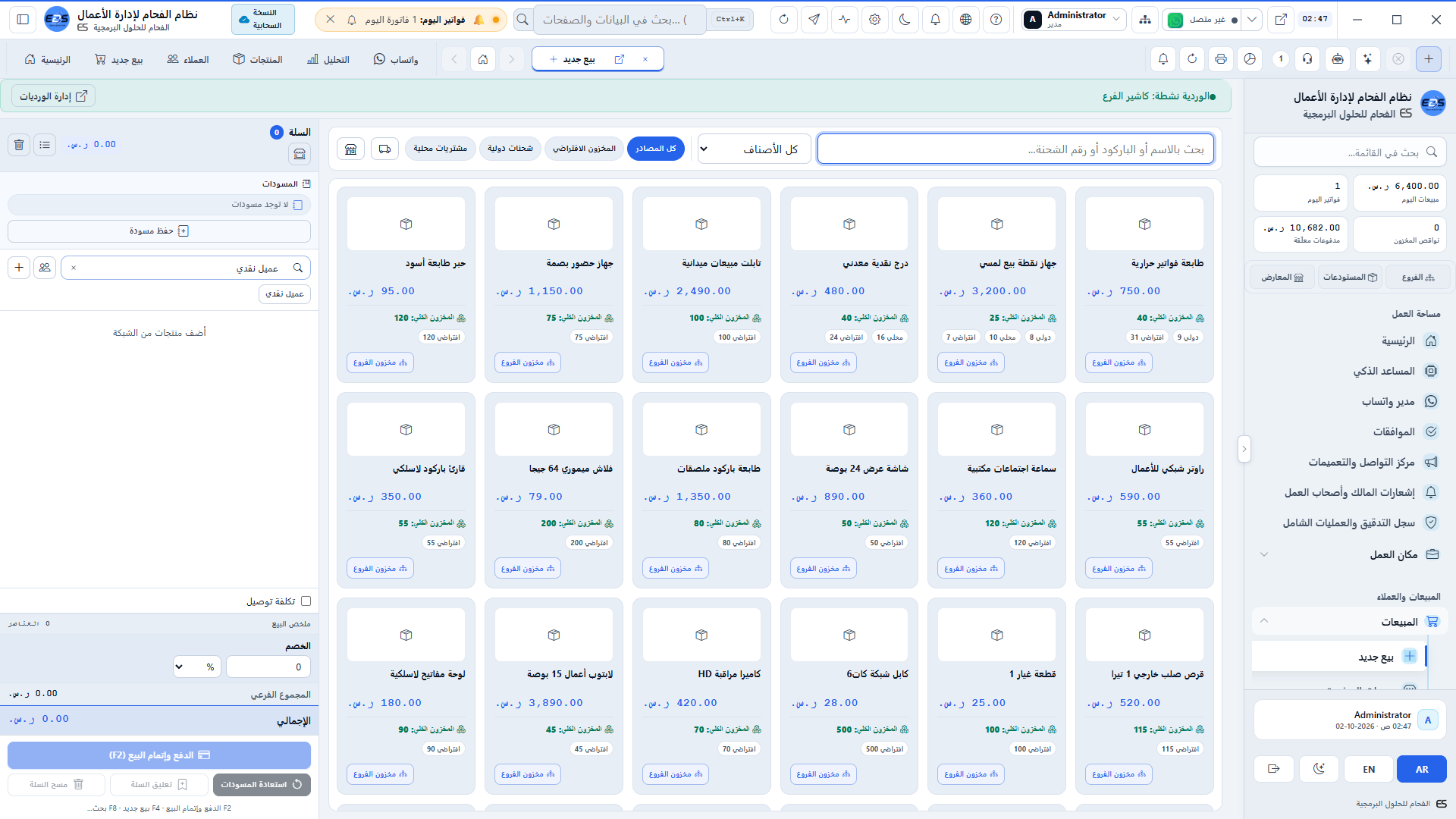
Task: Click the product search by barcode field
Action: 1016,149
